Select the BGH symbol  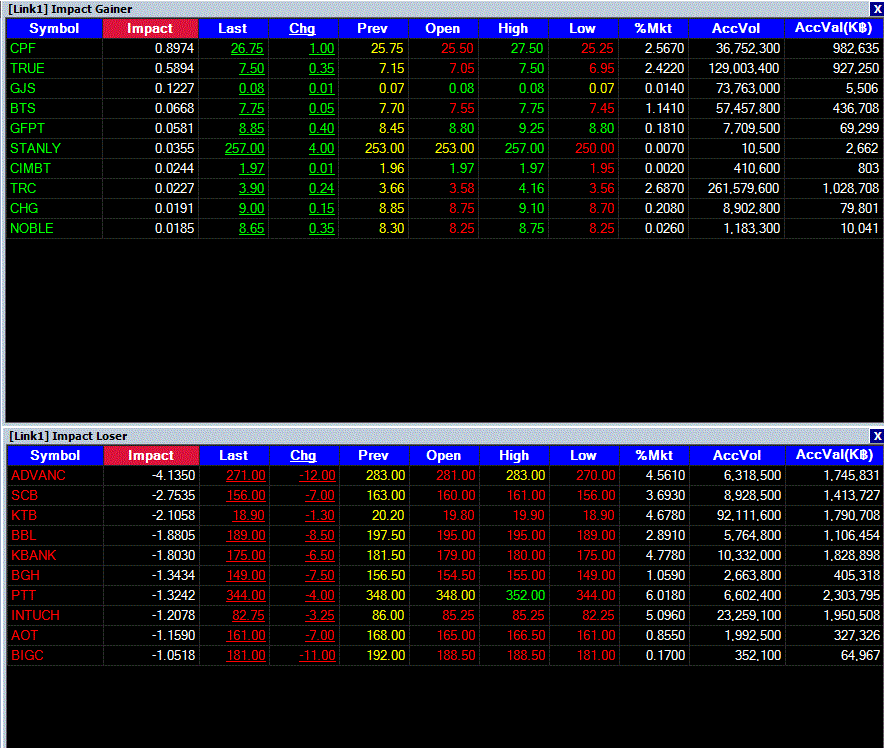[x=25, y=576]
